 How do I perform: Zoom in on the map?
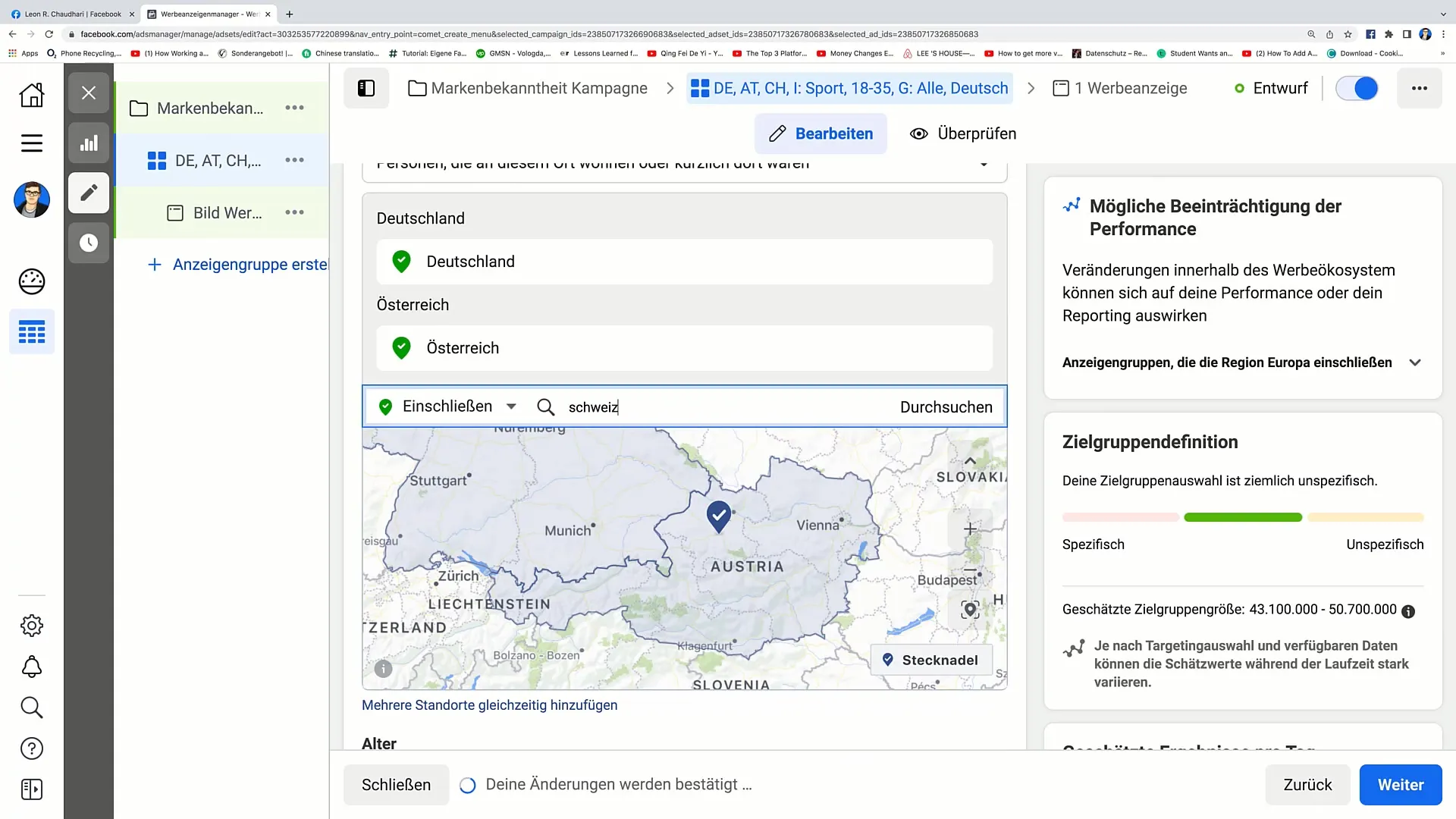[970, 529]
